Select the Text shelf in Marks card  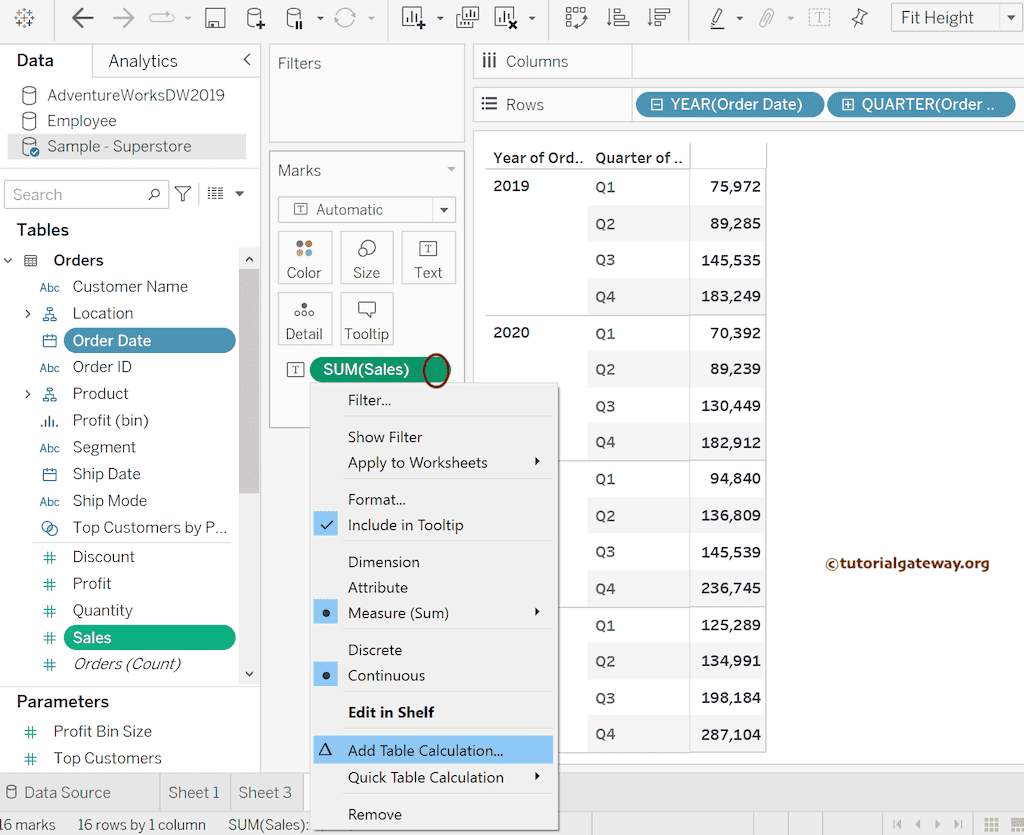click(x=428, y=257)
